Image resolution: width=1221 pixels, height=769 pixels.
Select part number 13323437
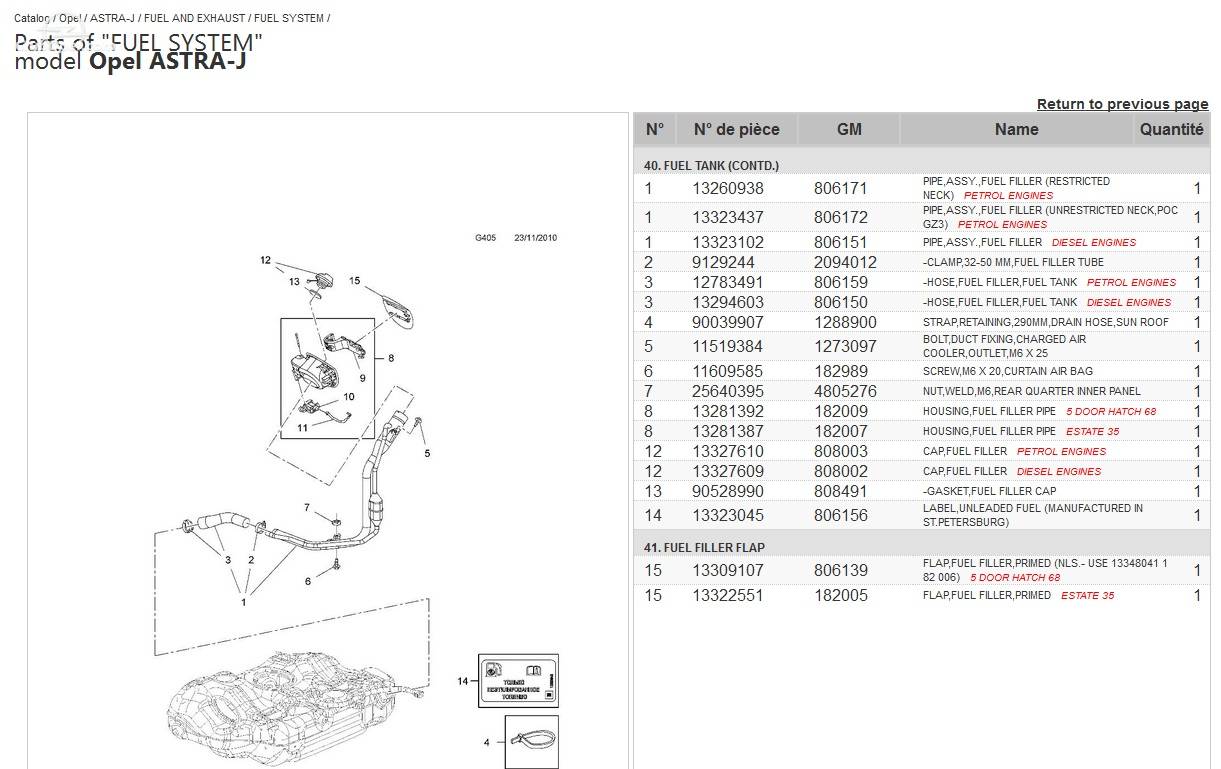tap(727, 217)
